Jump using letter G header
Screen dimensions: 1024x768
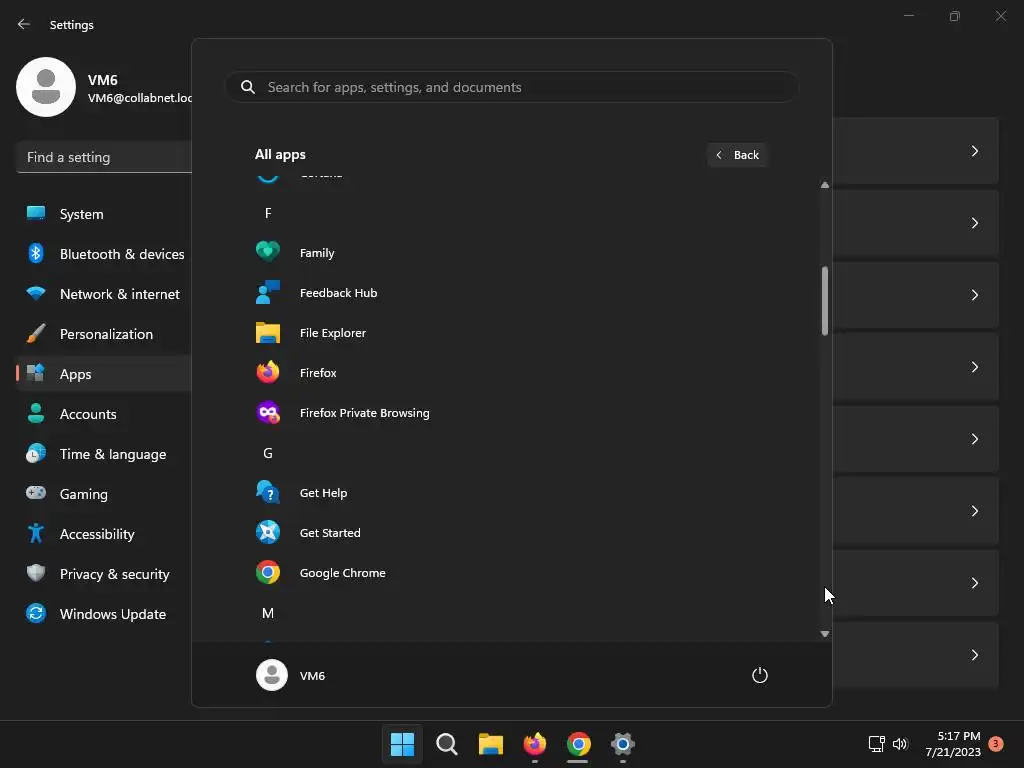268,453
